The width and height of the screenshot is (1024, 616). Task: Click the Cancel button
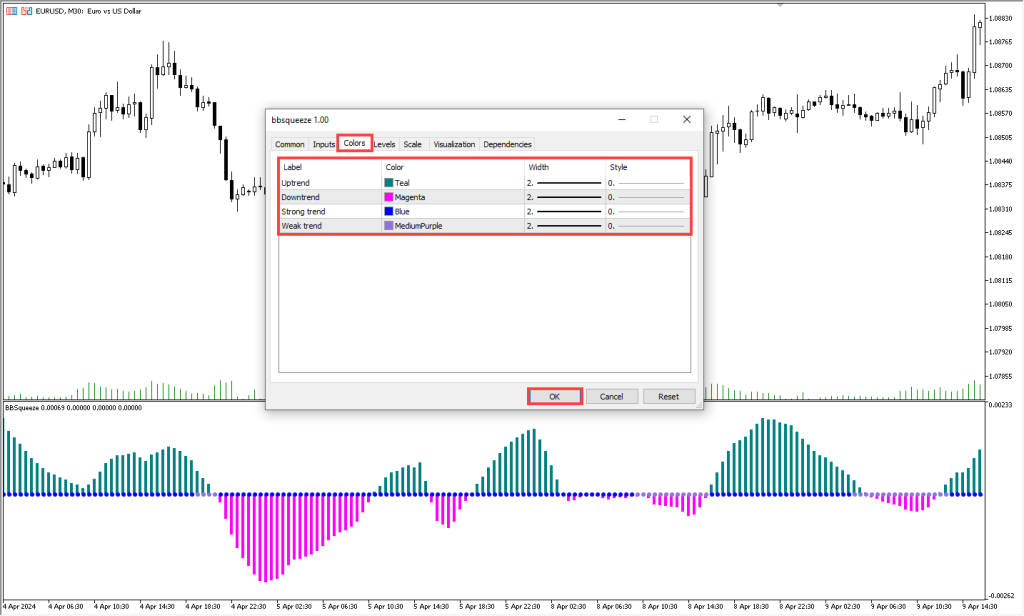[x=611, y=397]
